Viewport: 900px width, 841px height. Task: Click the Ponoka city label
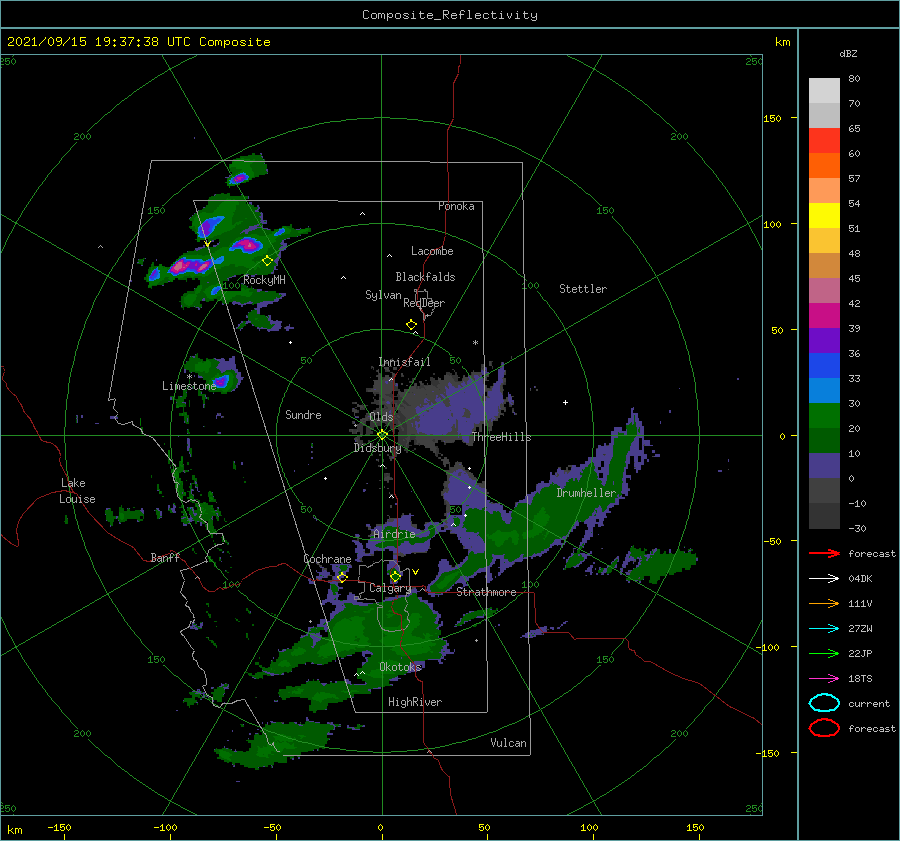coord(456,206)
